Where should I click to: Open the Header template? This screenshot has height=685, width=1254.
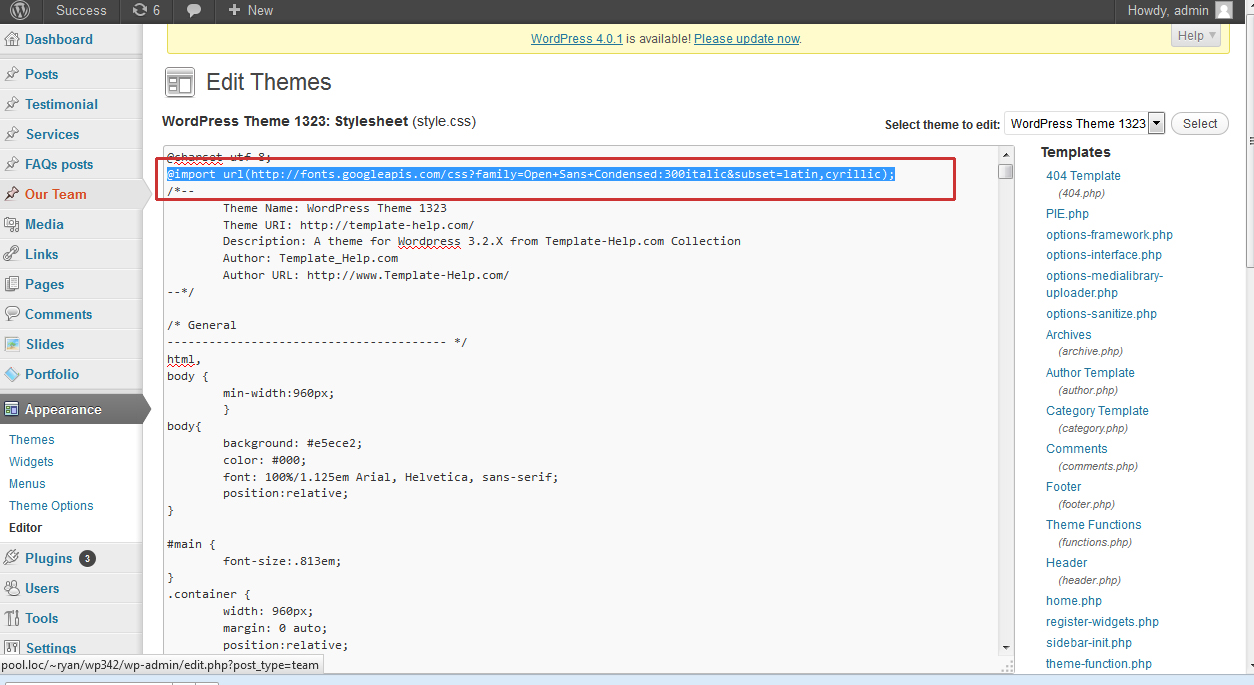1067,563
